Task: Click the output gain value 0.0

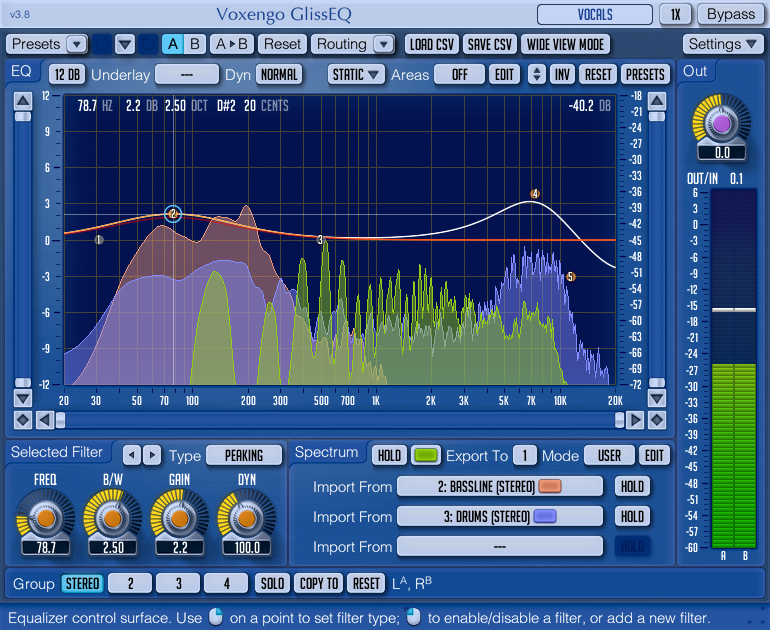Action: tap(722, 153)
